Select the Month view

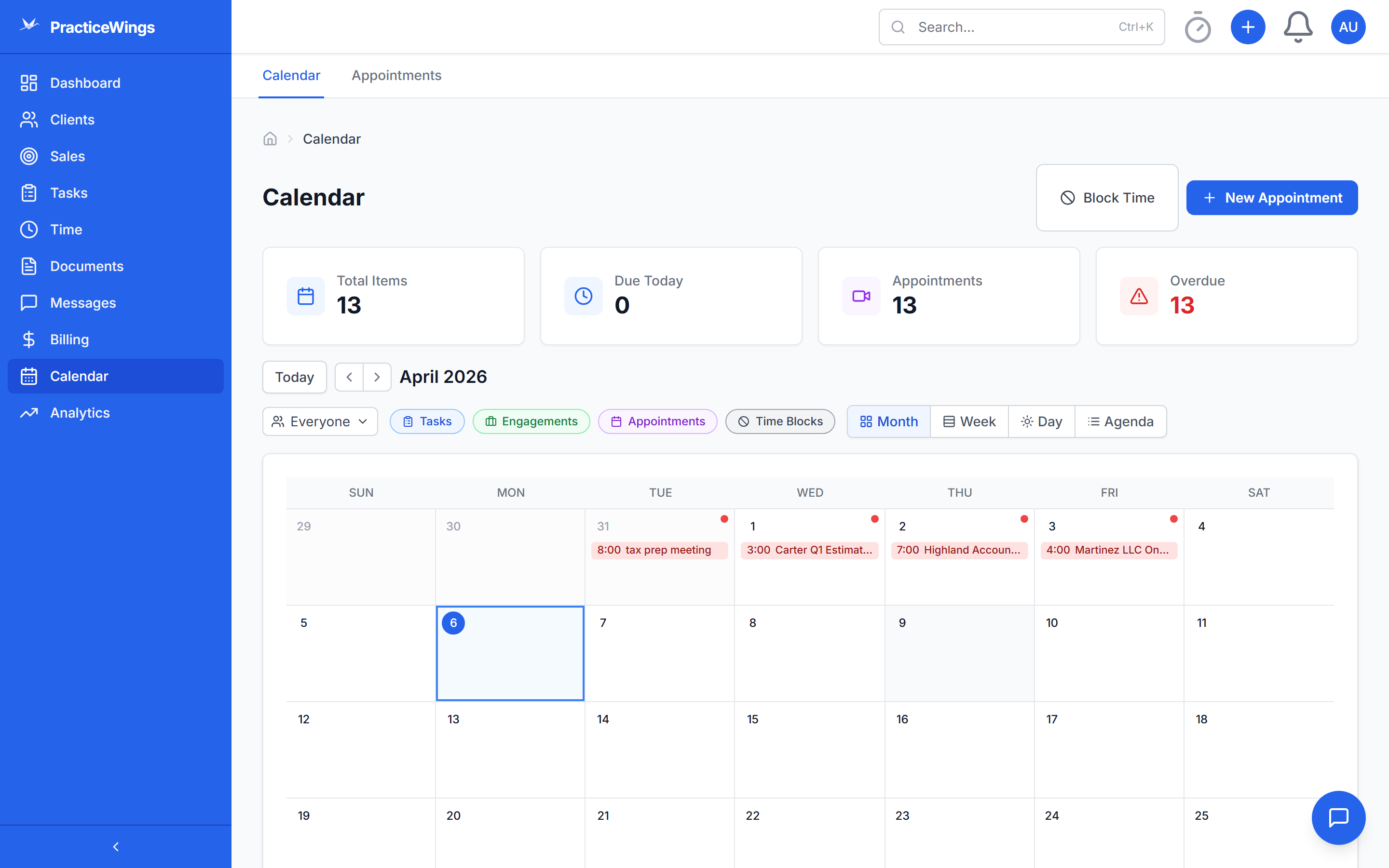coord(889,421)
